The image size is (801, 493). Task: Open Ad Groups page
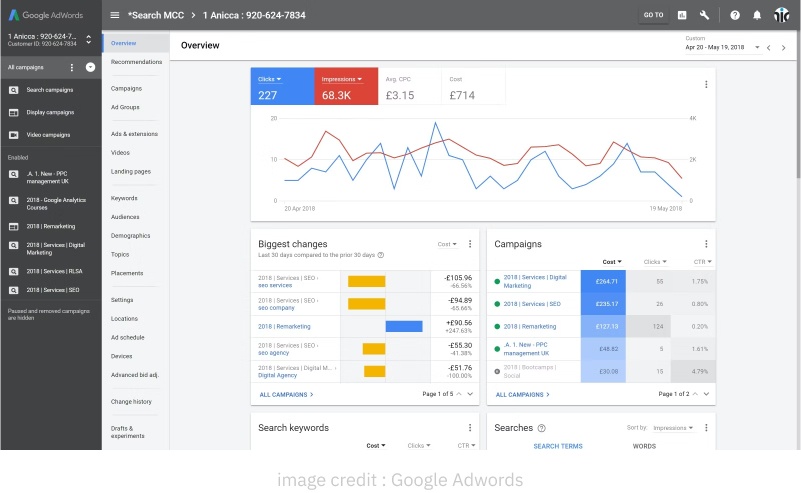[125, 107]
